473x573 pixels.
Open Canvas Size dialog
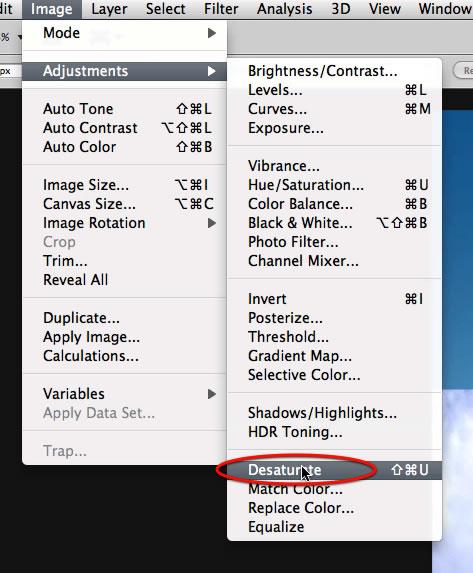(x=124, y=204)
